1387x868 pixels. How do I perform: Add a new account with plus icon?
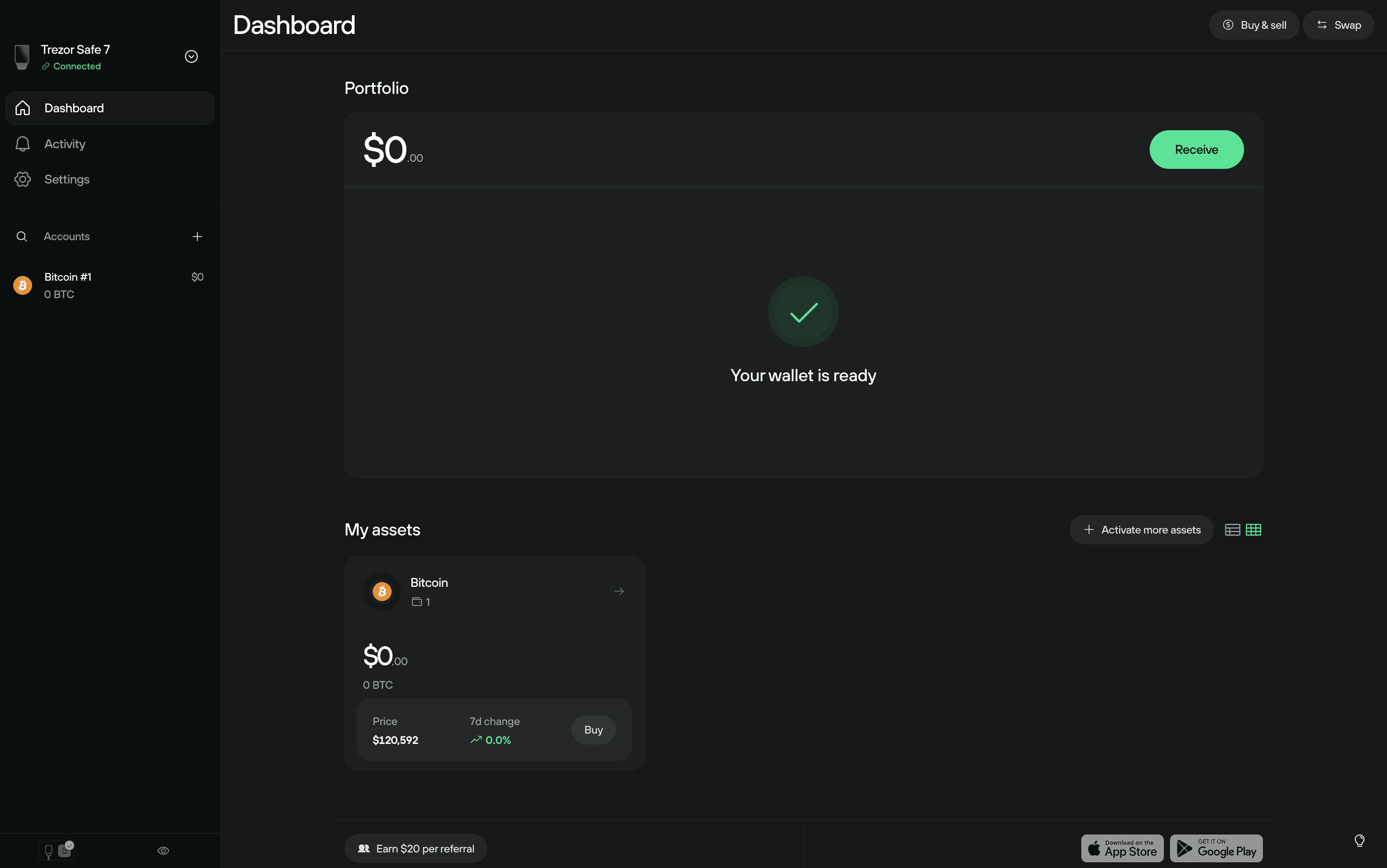[197, 236]
